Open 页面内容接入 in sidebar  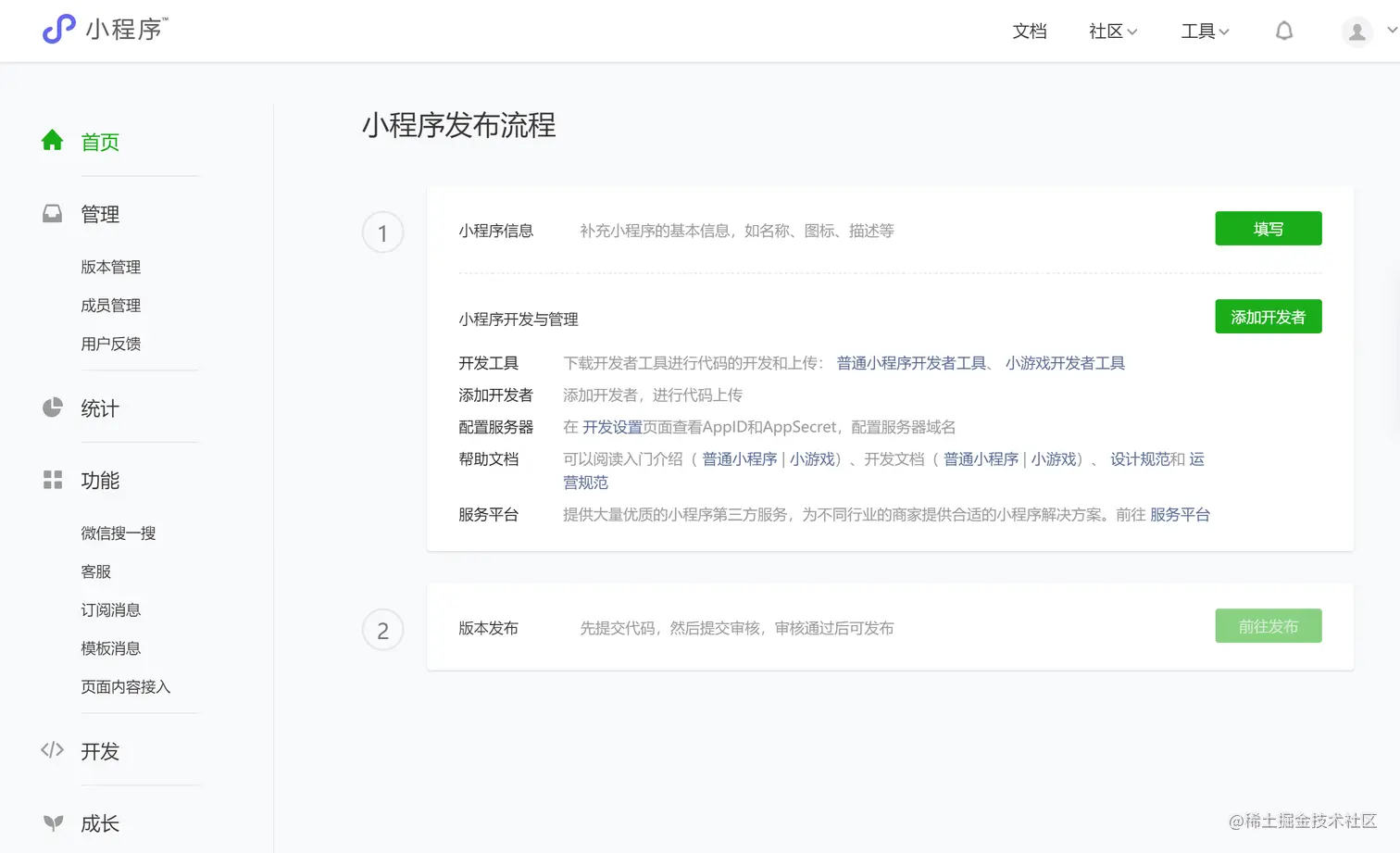[x=126, y=686]
